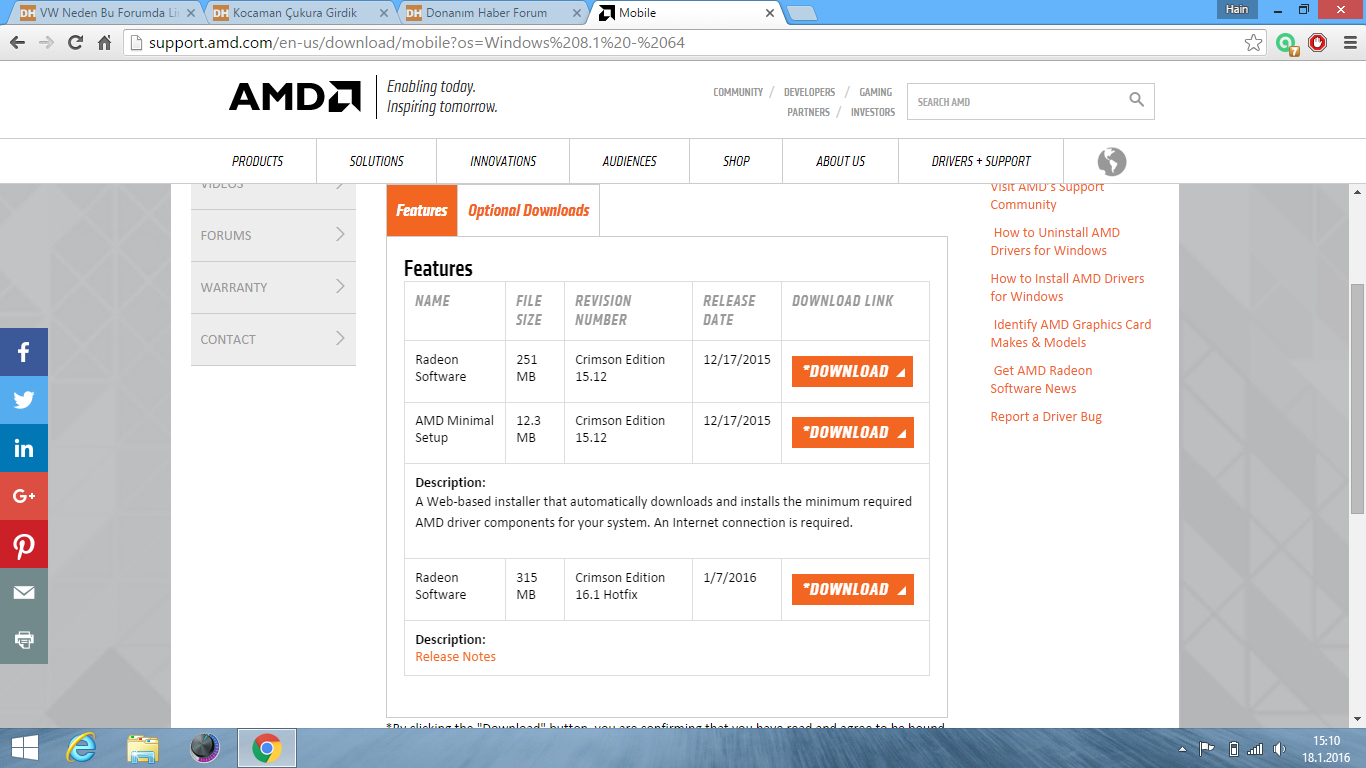The height and width of the screenshot is (768, 1366).
Task: Expand the CONTACT sidebar item
Action: tap(273, 339)
